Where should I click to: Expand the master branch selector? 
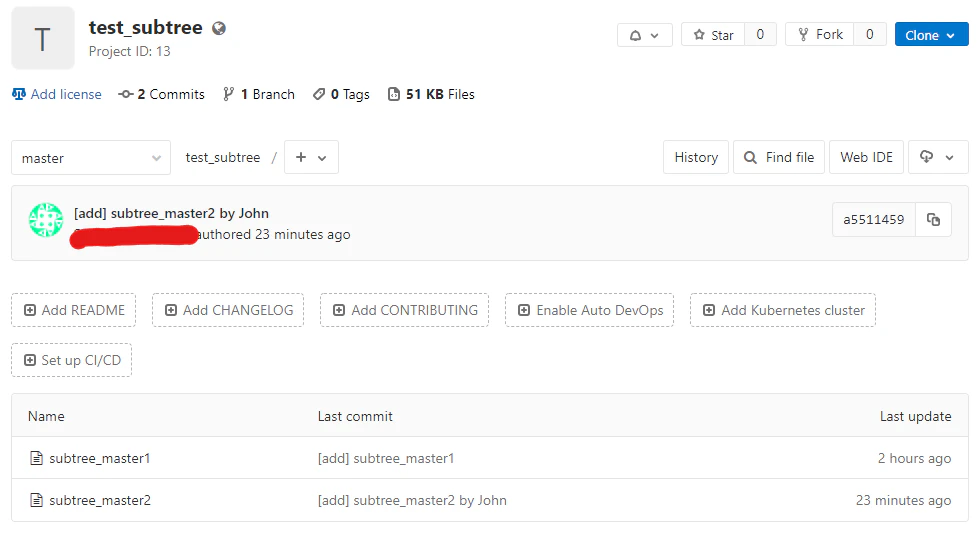[x=91, y=158]
